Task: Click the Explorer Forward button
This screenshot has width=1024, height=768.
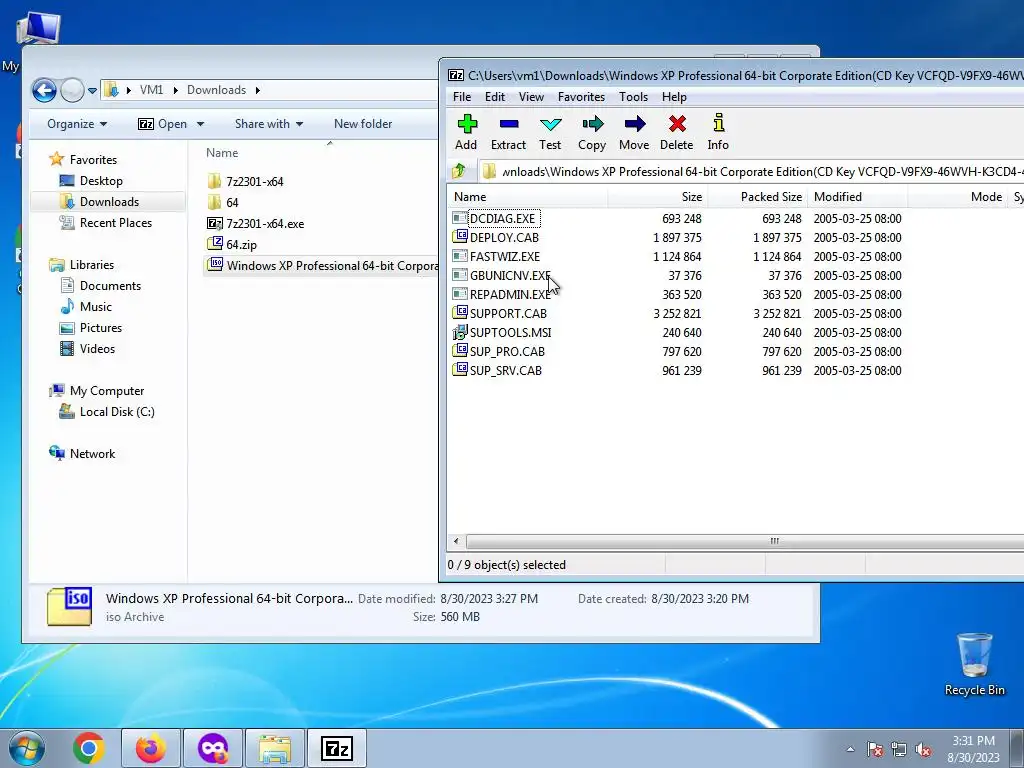Action: click(x=72, y=90)
